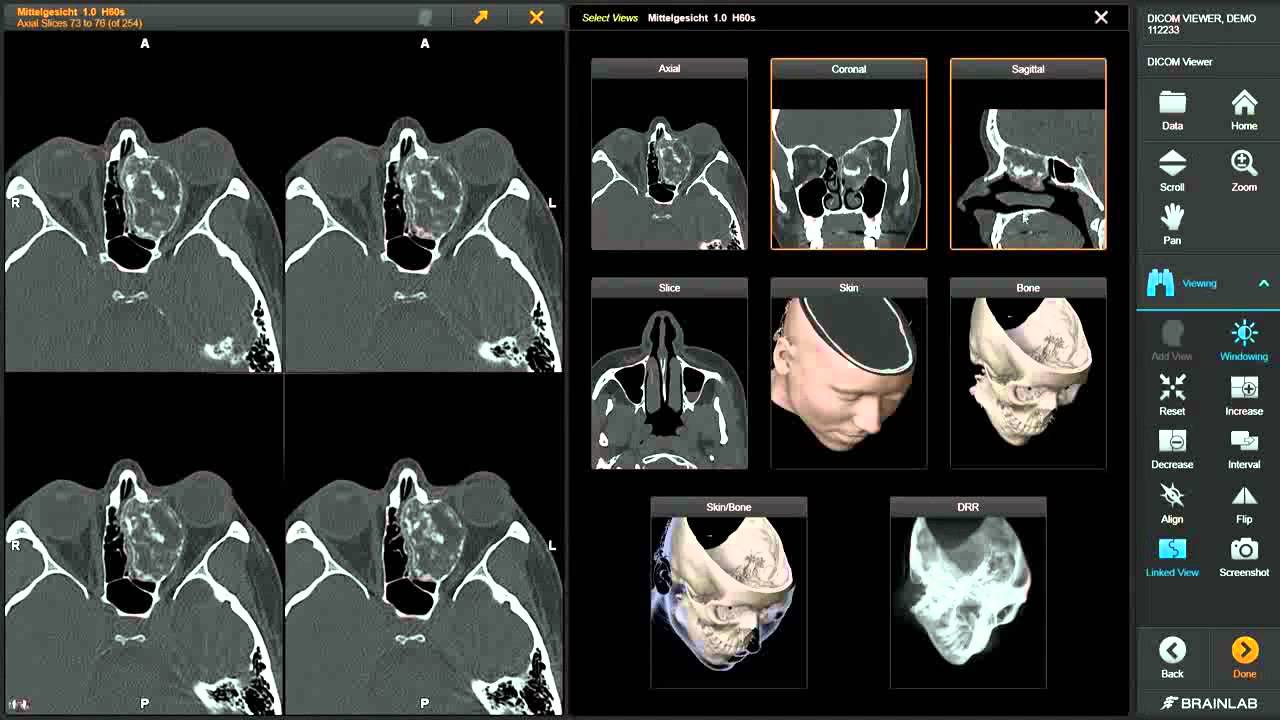The height and width of the screenshot is (720, 1280).
Task: Activate the Windowing tool
Action: [x=1244, y=340]
